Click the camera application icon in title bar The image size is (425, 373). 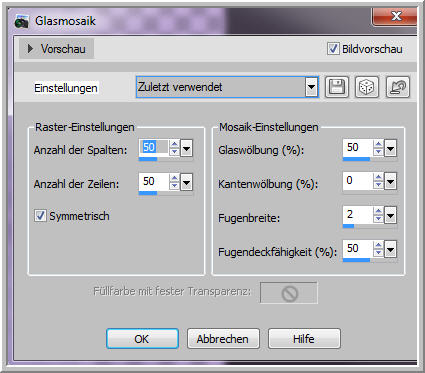pos(22,22)
